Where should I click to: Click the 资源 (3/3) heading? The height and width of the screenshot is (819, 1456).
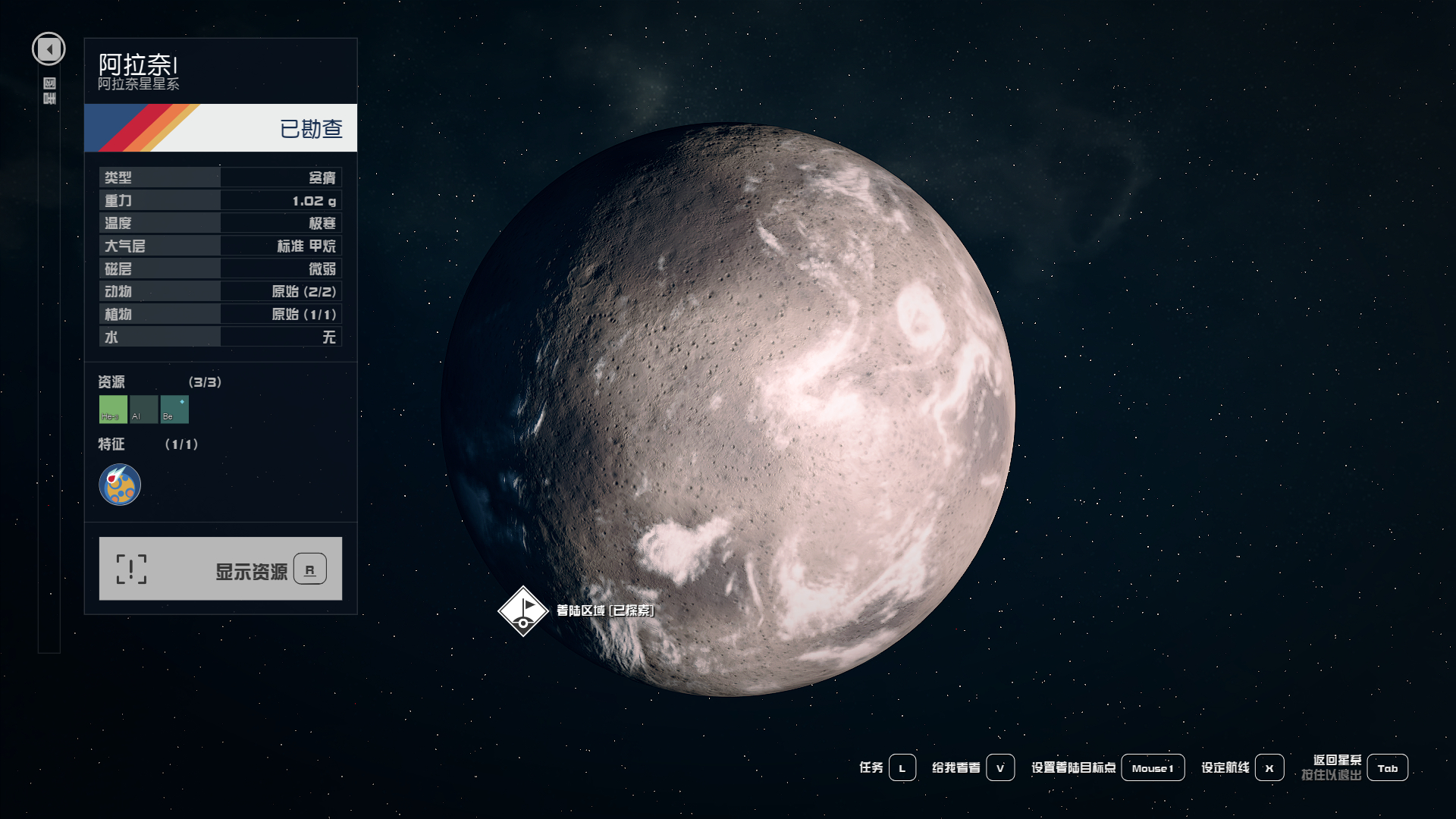[x=160, y=382]
